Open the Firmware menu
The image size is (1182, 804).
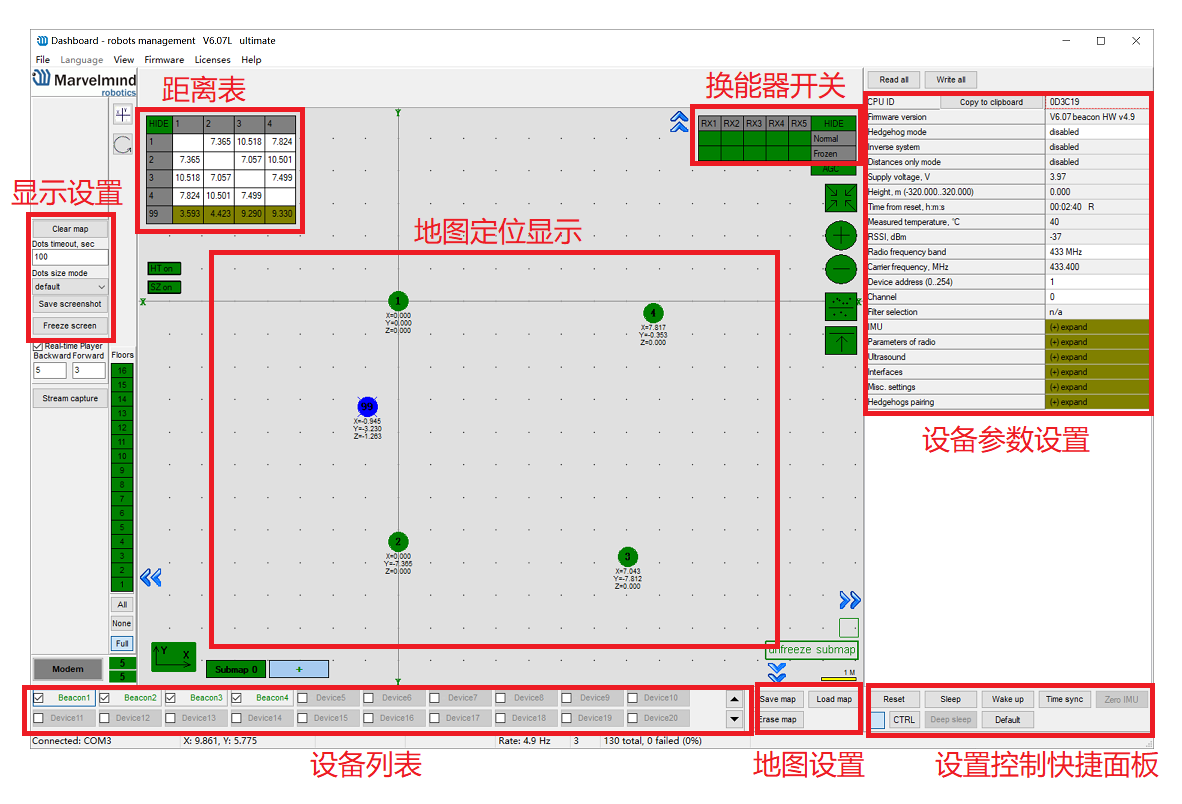point(164,60)
